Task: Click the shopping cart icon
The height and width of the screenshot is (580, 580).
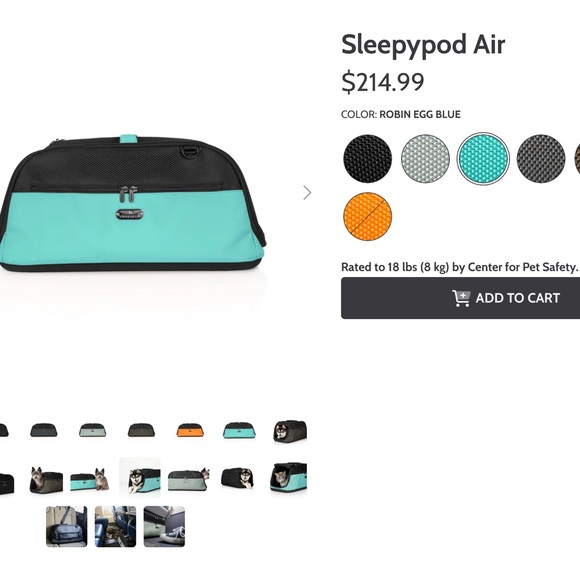Action: click(461, 298)
